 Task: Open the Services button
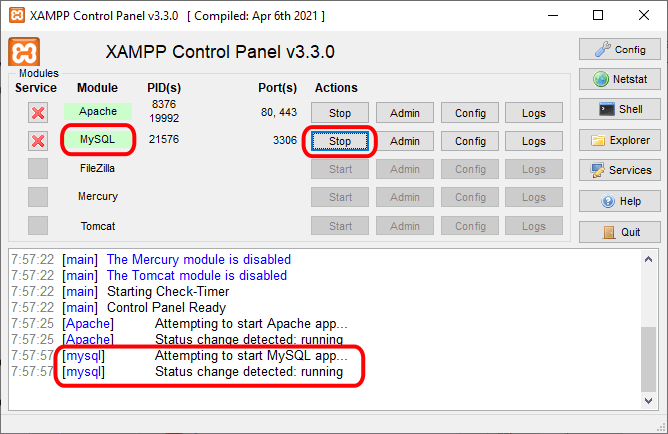(x=619, y=170)
